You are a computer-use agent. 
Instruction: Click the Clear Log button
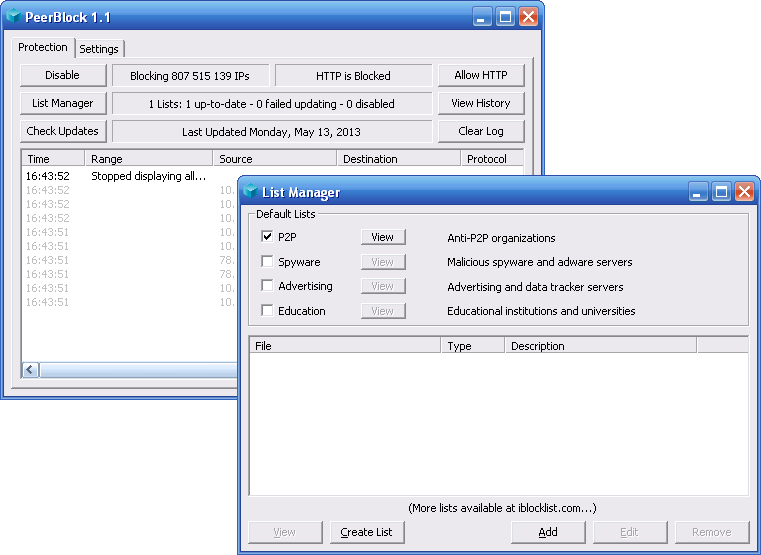[481, 131]
